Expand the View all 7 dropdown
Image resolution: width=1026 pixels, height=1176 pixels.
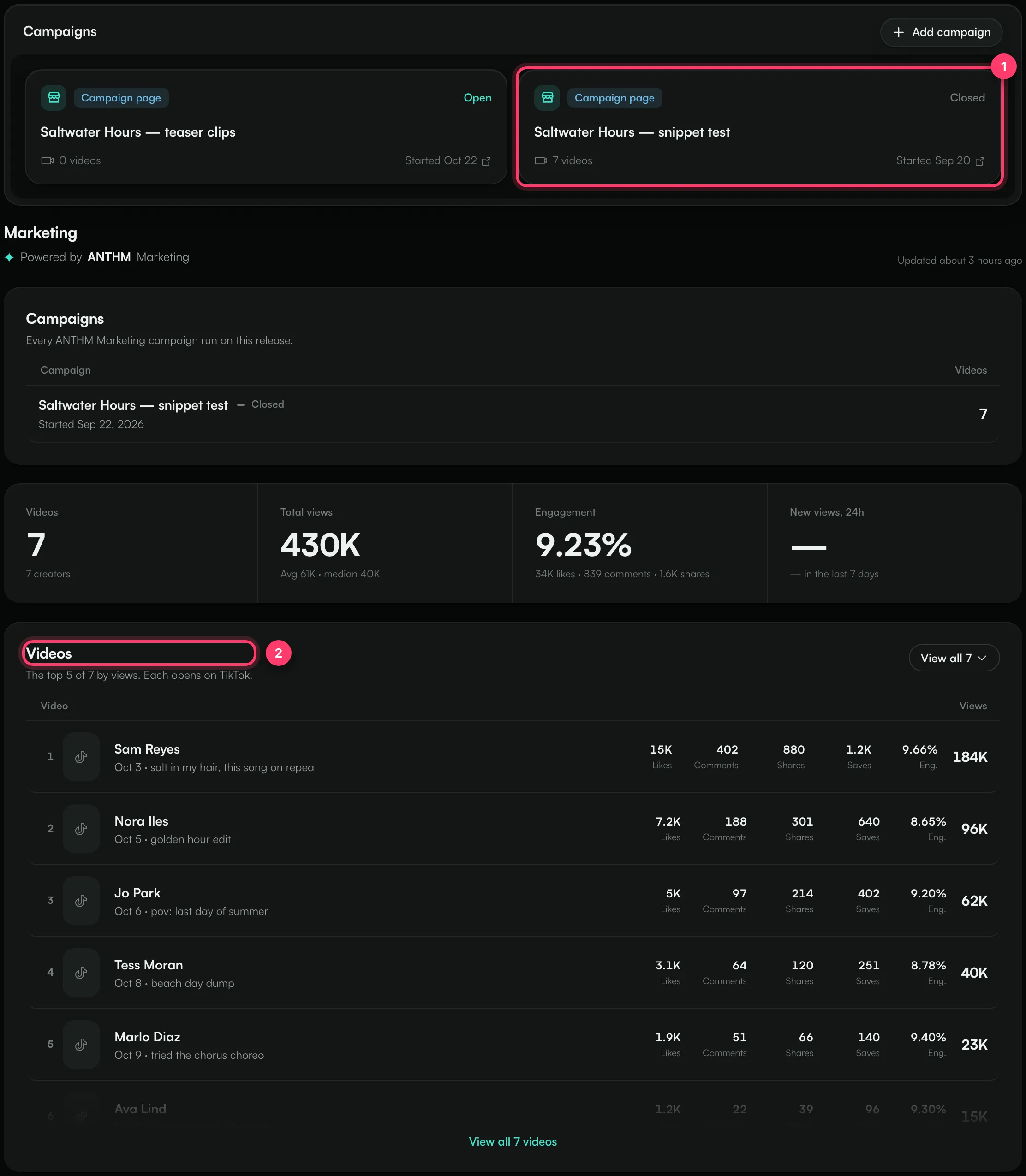pos(954,658)
